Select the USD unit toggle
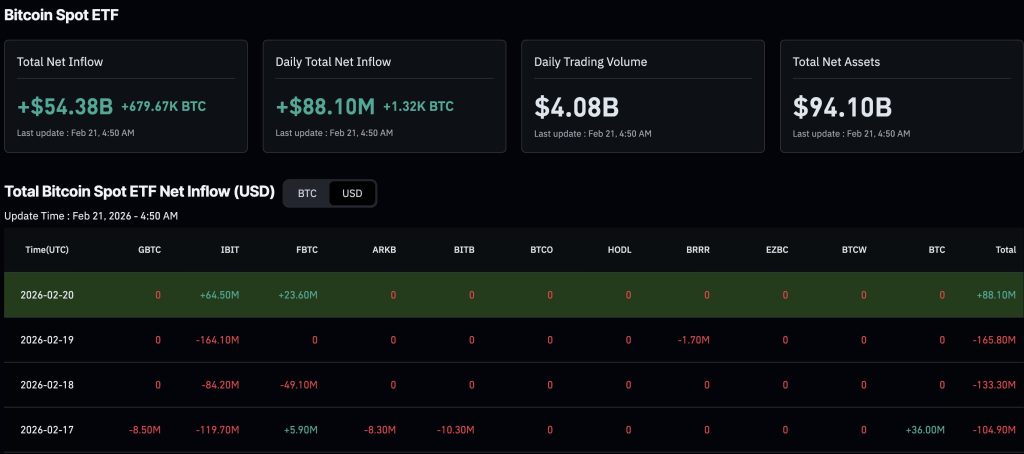The width and height of the screenshot is (1024, 454). tap(352, 193)
